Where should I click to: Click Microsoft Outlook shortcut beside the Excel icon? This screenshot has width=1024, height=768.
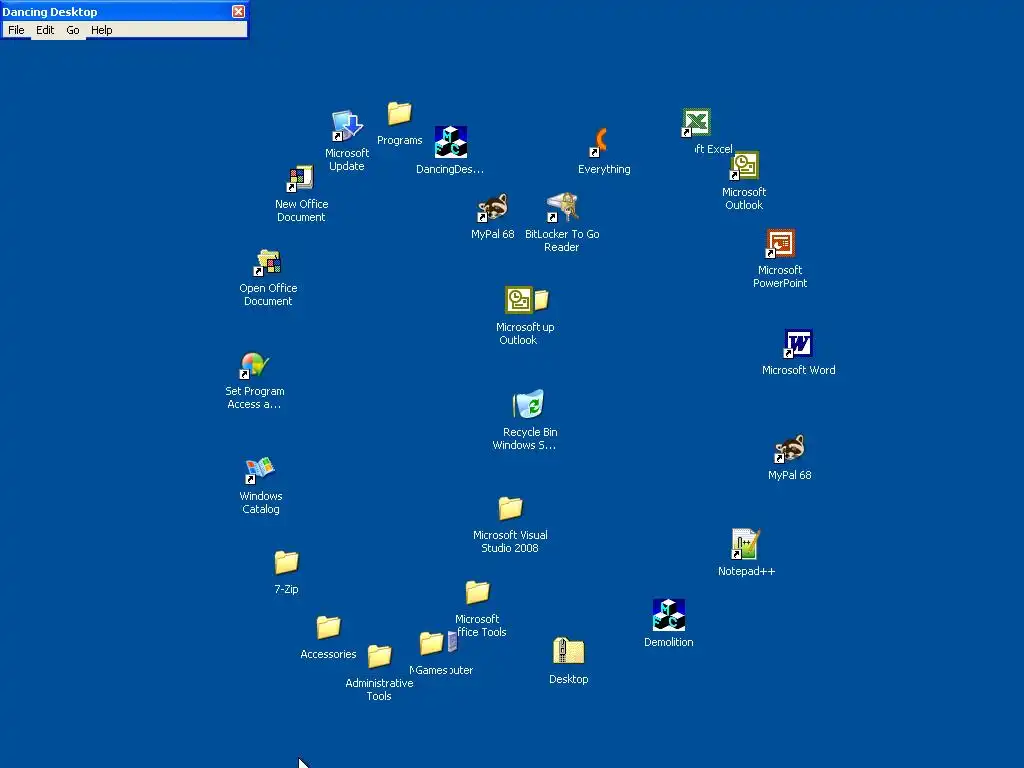pyautogui.click(x=744, y=165)
